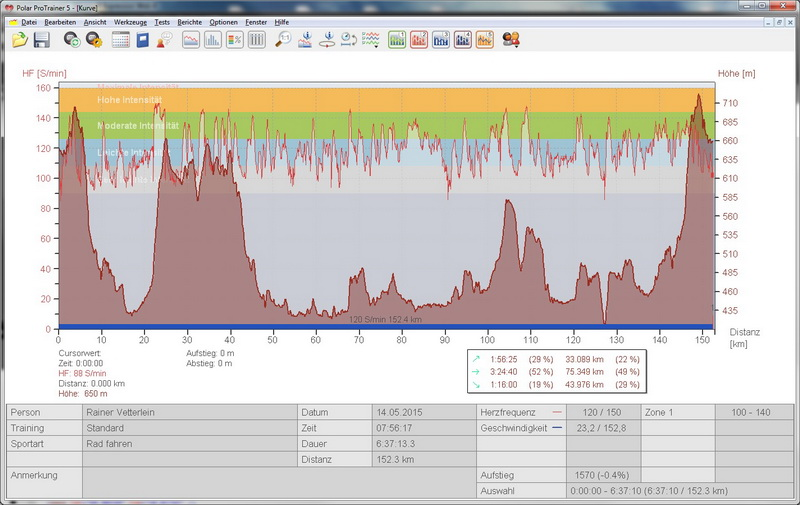Open the Werkzeuge menu
Image resolution: width=800 pixels, height=505 pixels.
click(x=129, y=21)
